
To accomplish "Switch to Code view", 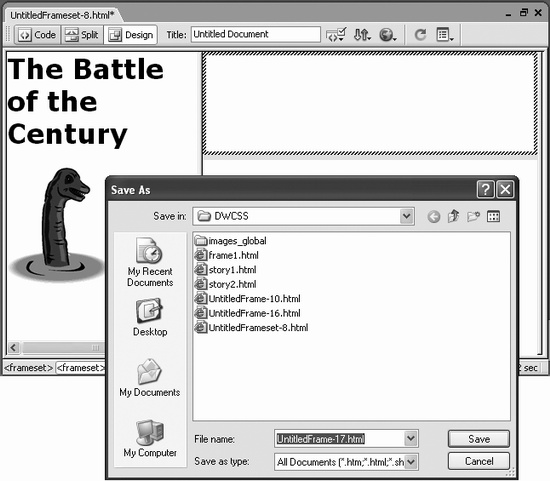I will pos(38,35).
